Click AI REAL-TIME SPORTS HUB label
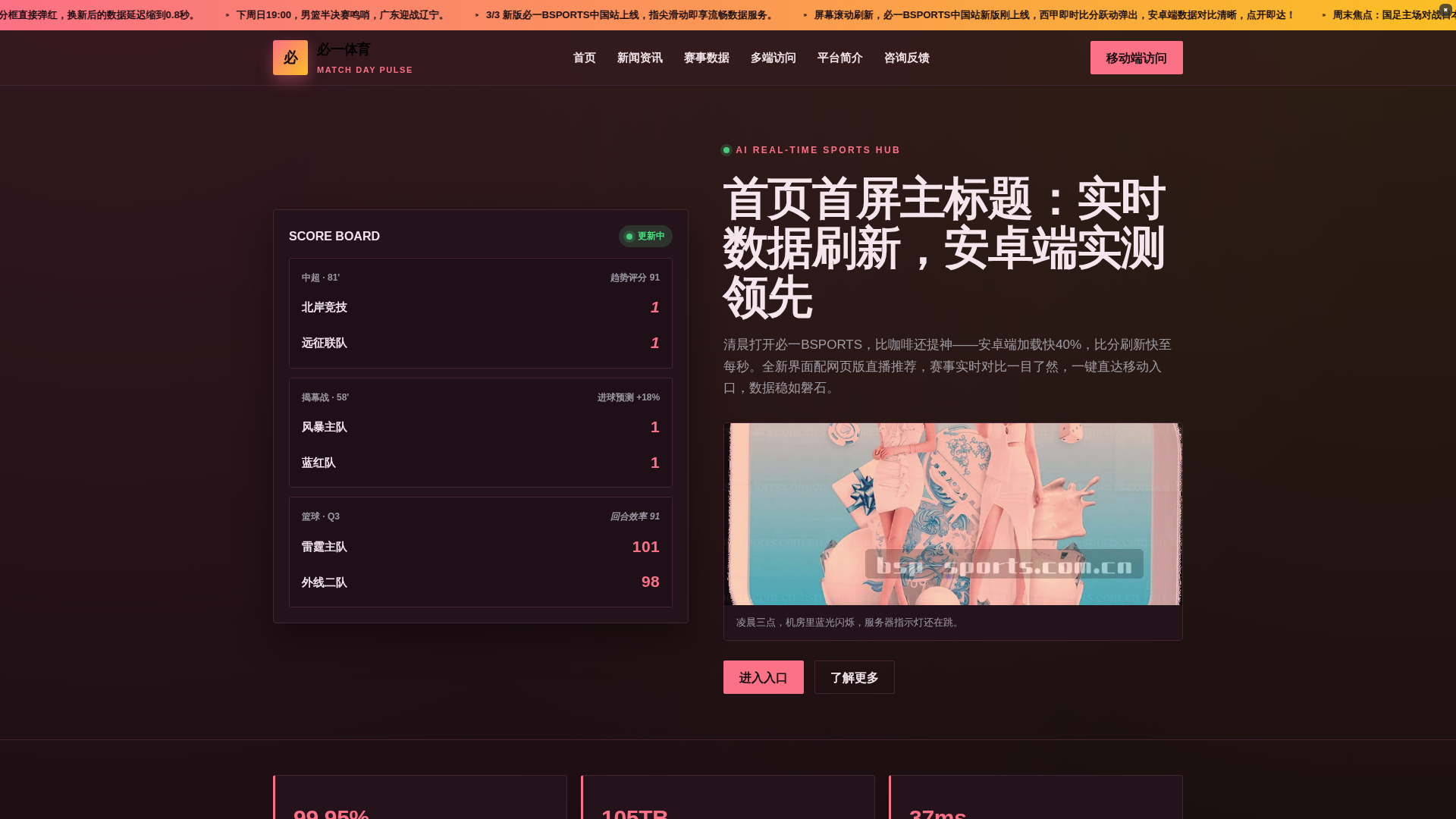Image resolution: width=1456 pixels, height=819 pixels. click(x=817, y=150)
